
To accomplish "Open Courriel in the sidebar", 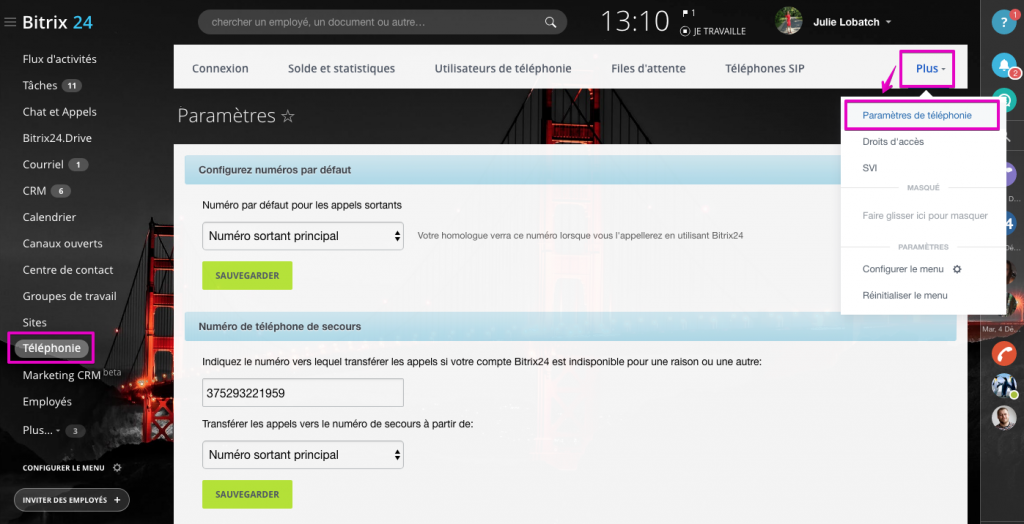I will 43,165.
